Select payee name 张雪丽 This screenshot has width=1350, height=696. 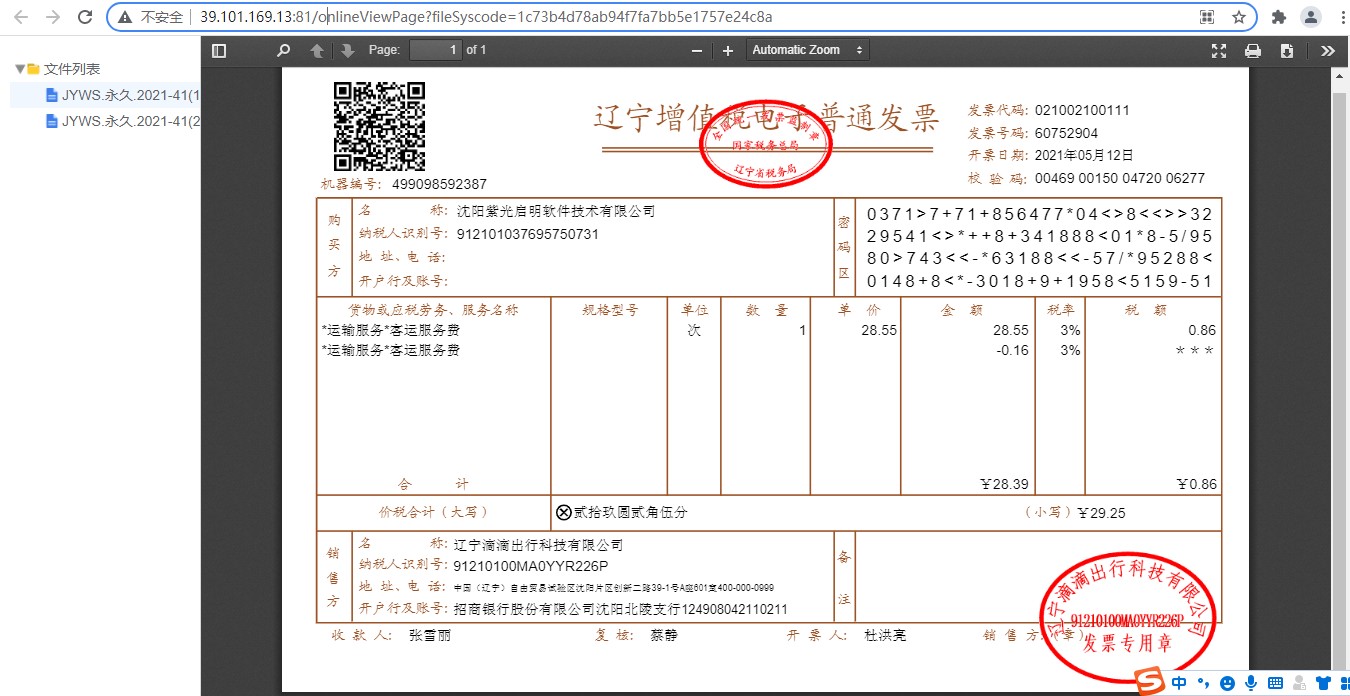pyautogui.click(x=430, y=635)
